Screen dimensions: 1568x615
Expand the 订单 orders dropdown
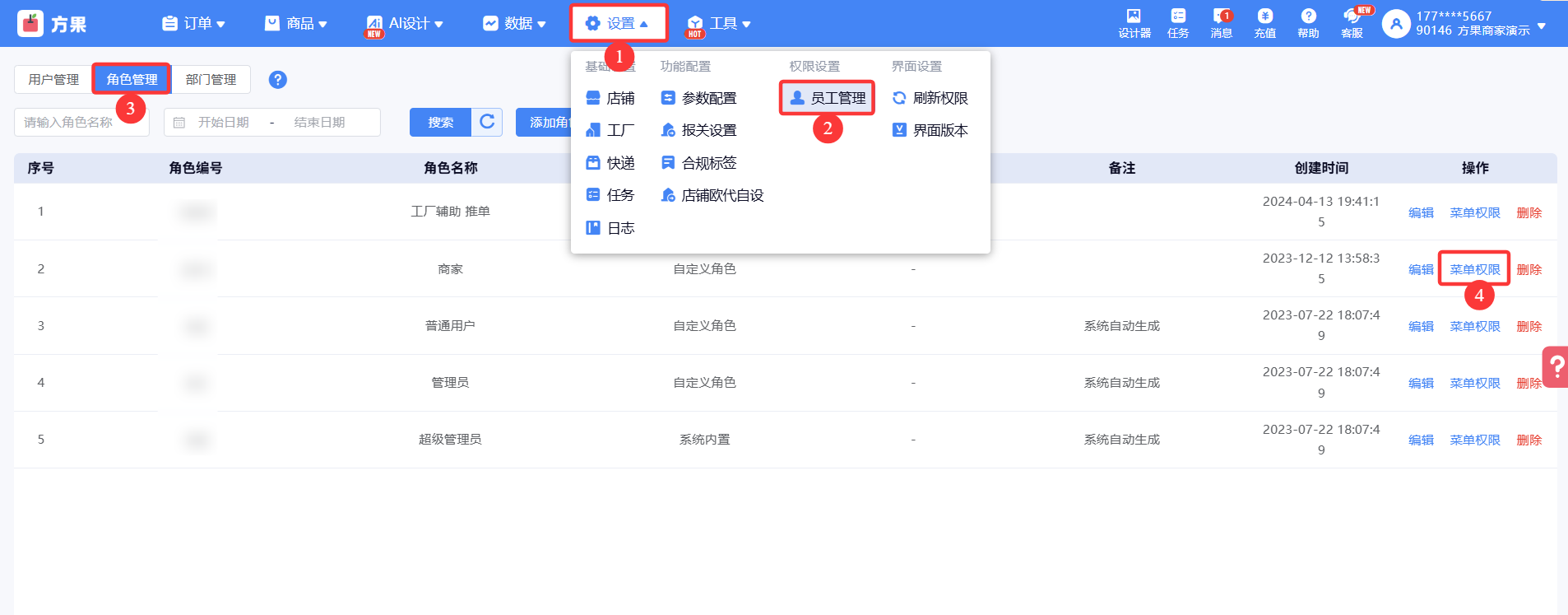(194, 24)
